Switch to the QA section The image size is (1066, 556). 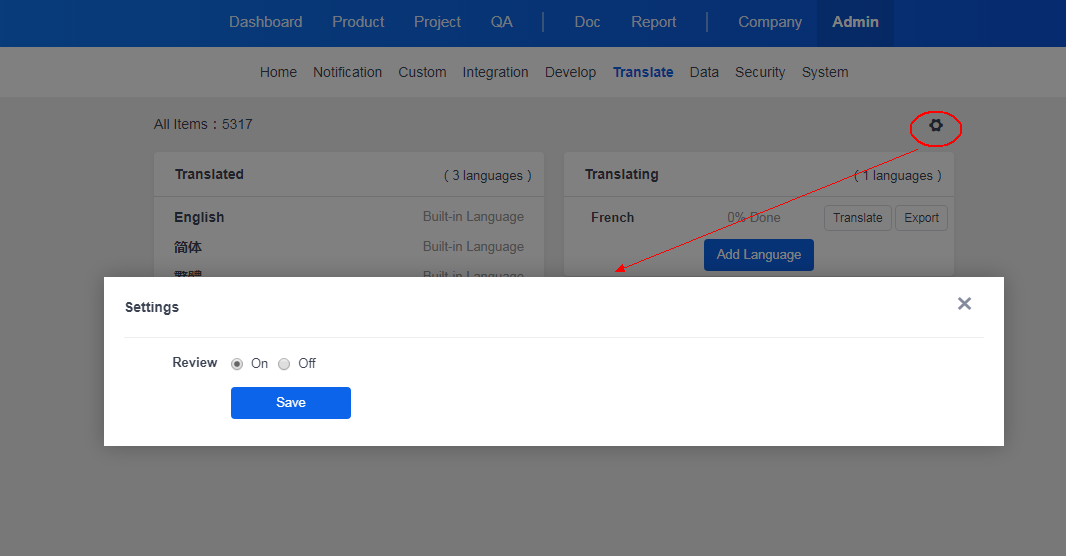click(x=501, y=22)
